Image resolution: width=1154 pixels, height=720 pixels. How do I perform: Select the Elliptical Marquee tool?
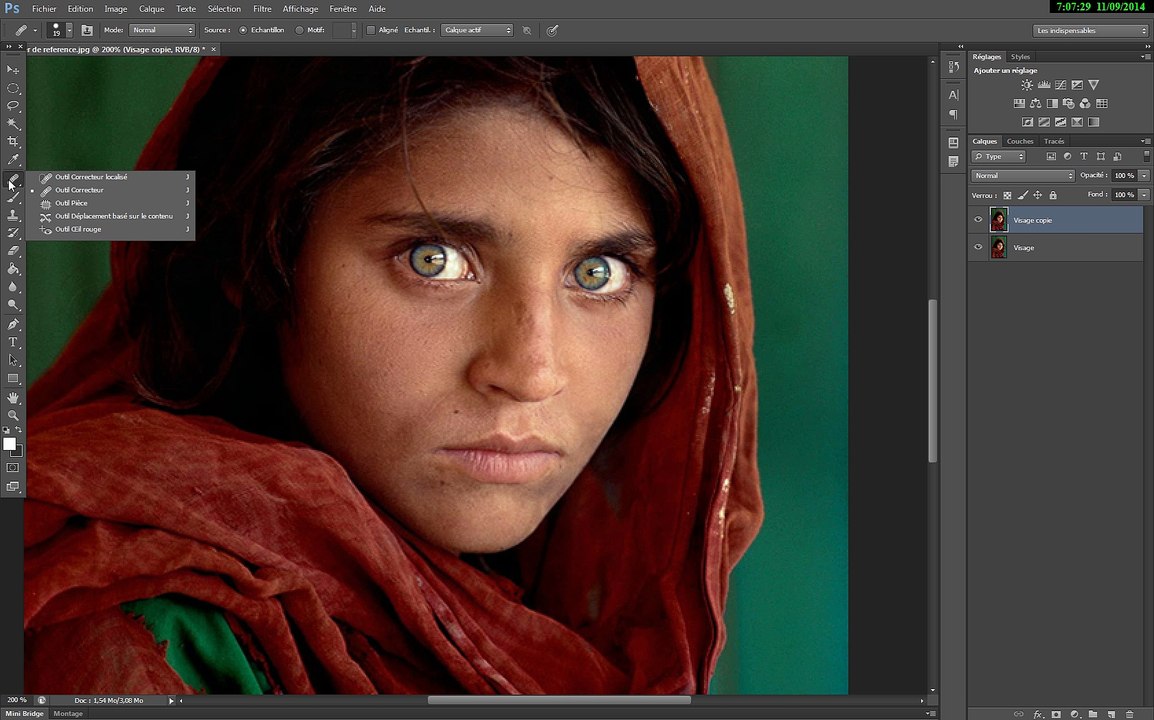point(13,88)
